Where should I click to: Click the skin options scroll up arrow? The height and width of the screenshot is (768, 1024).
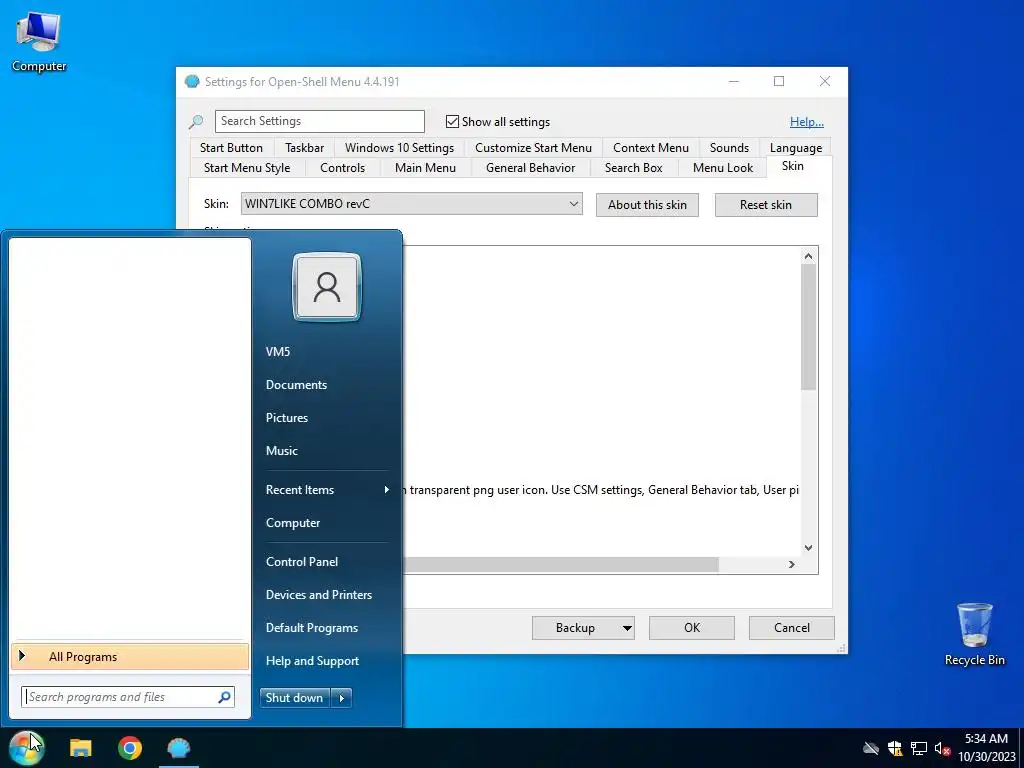[808, 256]
